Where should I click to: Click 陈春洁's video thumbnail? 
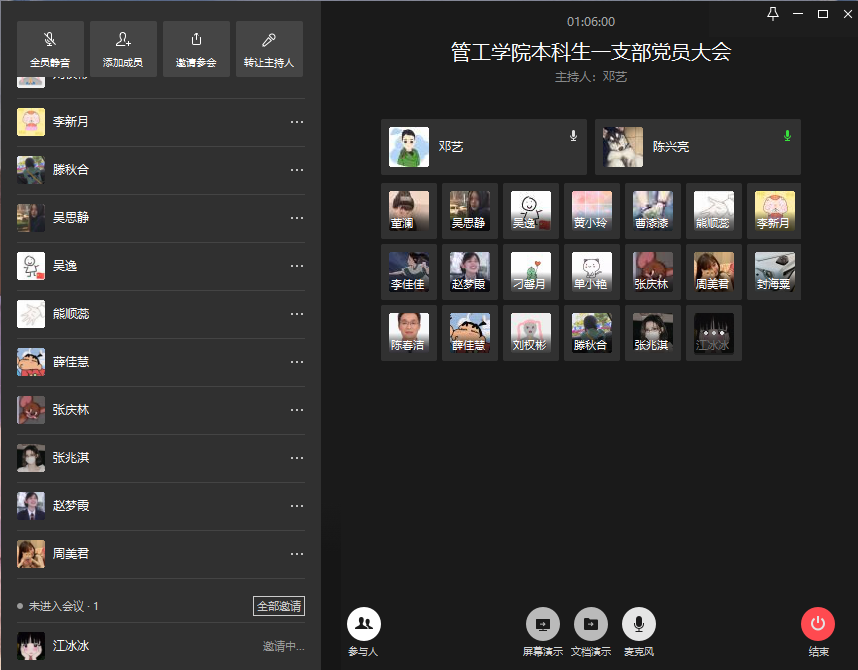point(409,333)
